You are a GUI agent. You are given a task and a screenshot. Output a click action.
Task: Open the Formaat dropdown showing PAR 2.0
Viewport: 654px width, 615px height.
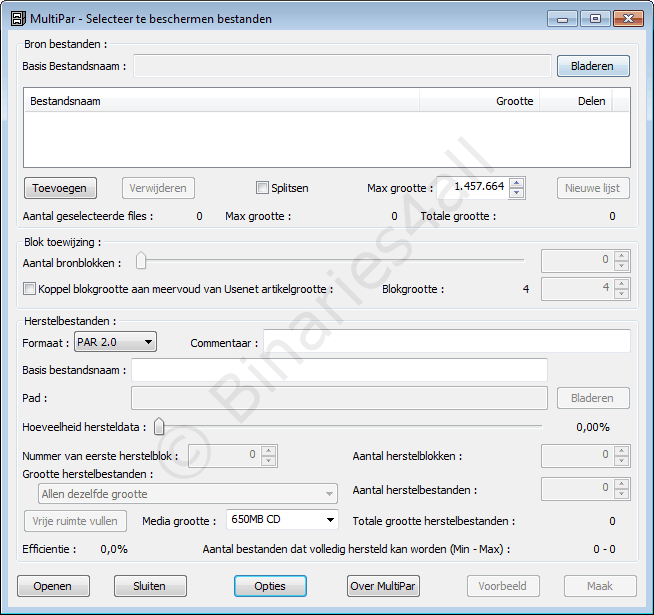[116, 342]
